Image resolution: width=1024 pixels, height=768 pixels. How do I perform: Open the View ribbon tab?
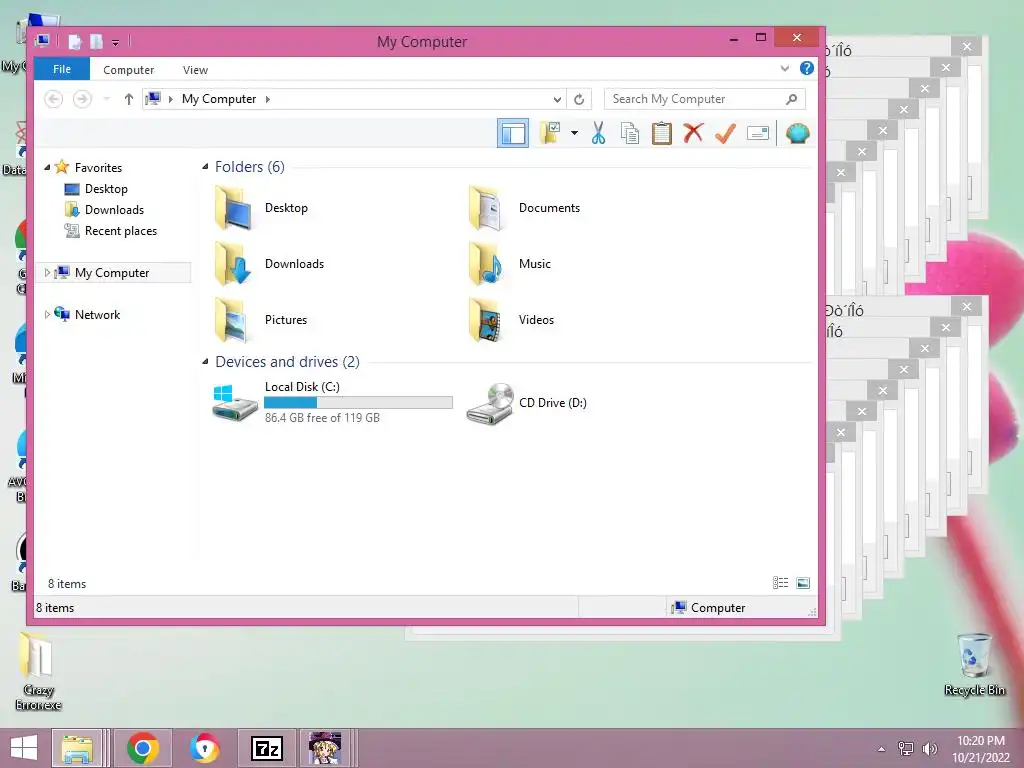click(x=195, y=70)
